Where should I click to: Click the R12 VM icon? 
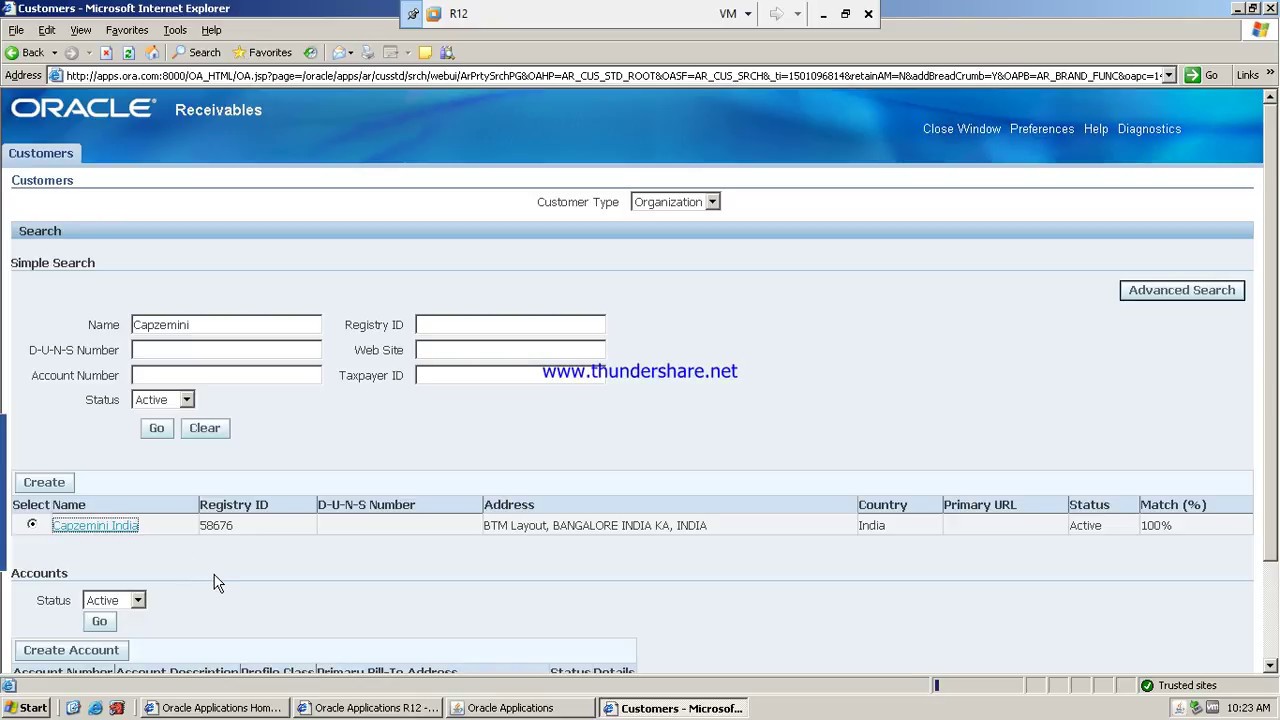coord(434,14)
